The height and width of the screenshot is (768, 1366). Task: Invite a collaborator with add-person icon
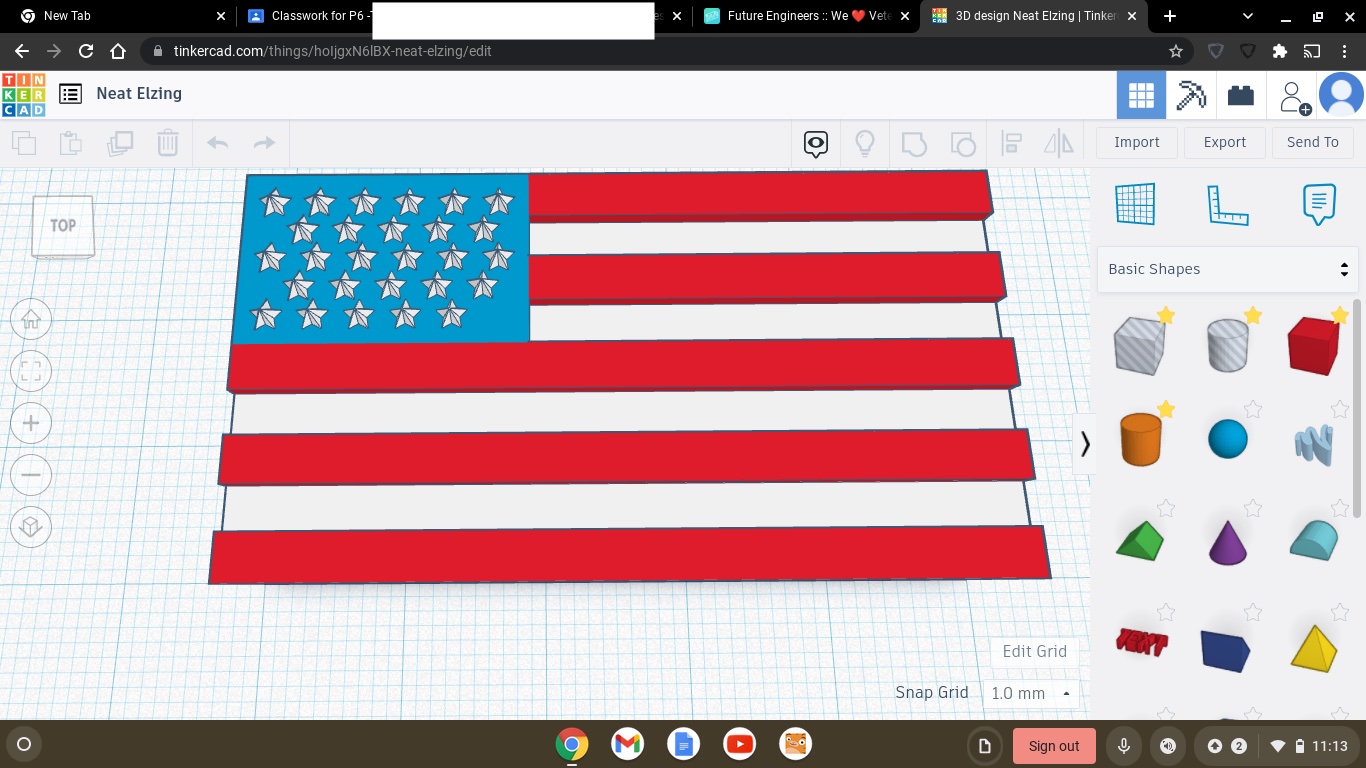tap(1293, 97)
